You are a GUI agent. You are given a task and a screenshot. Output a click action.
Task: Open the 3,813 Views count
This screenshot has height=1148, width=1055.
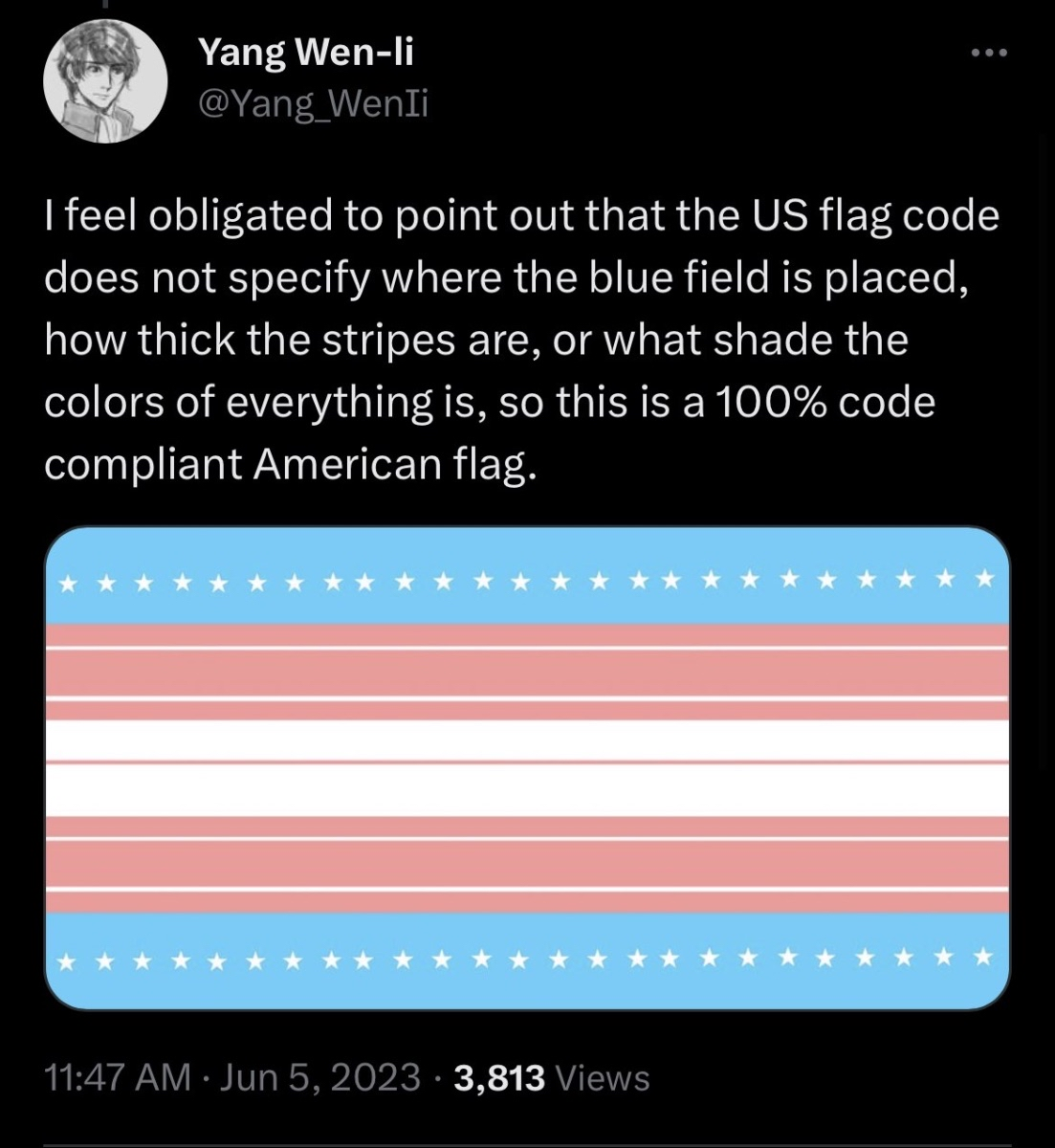click(x=552, y=1077)
